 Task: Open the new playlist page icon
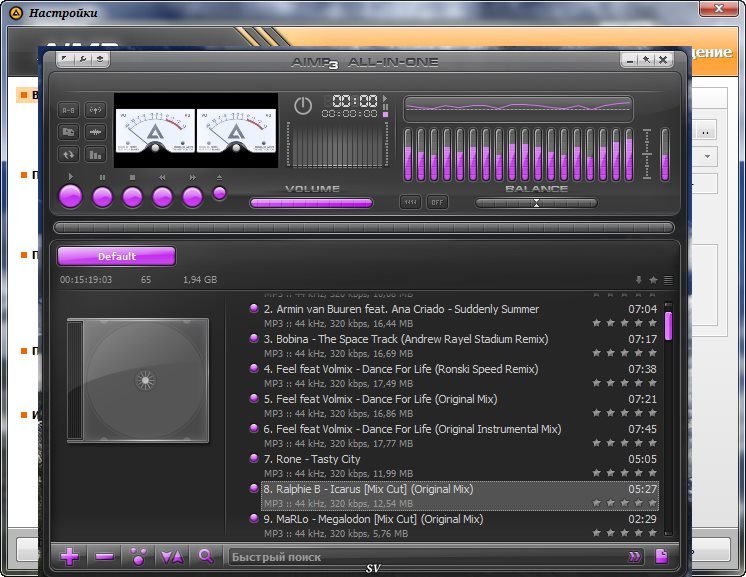(661, 556)
